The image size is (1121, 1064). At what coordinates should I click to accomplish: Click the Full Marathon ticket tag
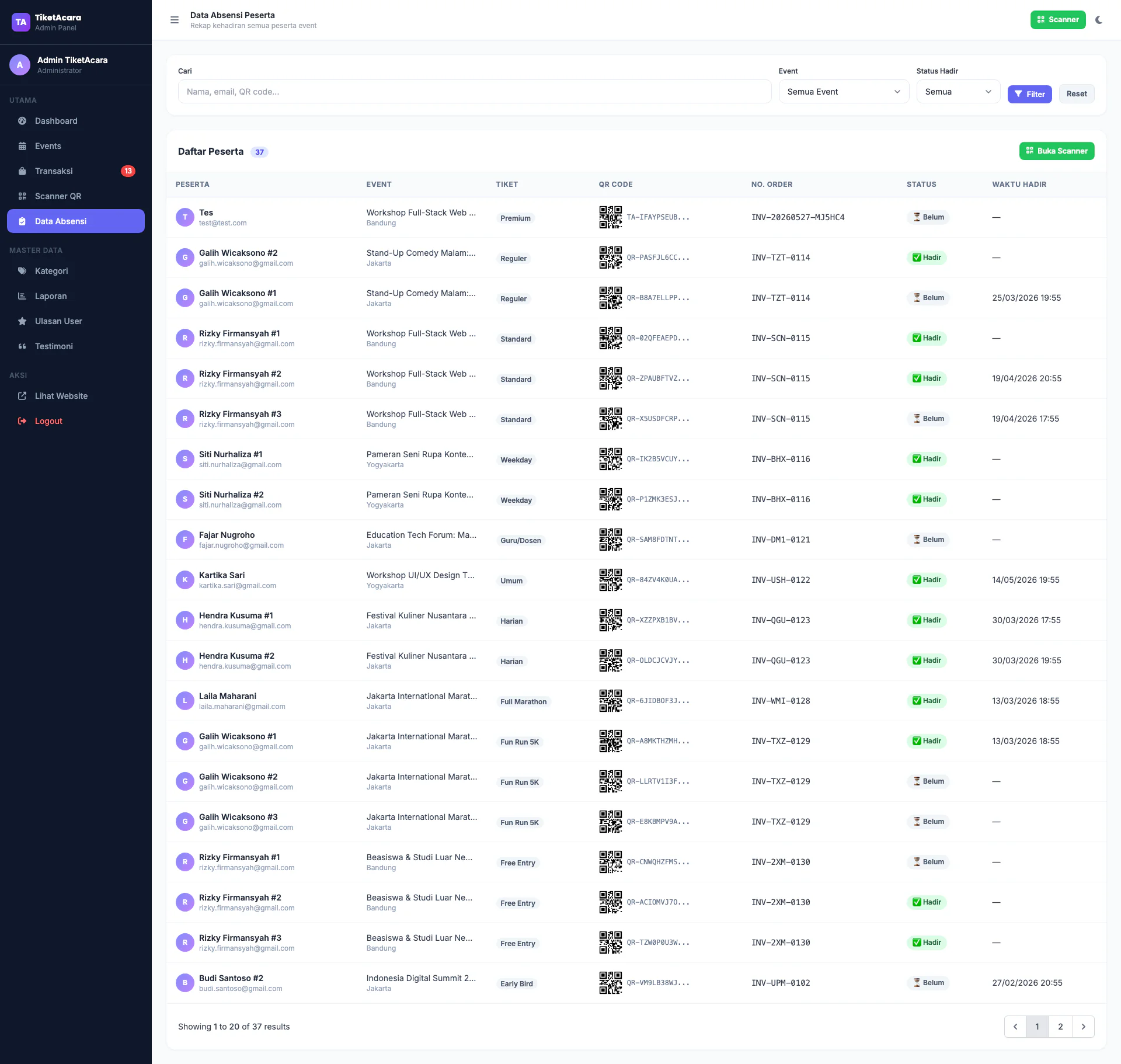[523, 702]
